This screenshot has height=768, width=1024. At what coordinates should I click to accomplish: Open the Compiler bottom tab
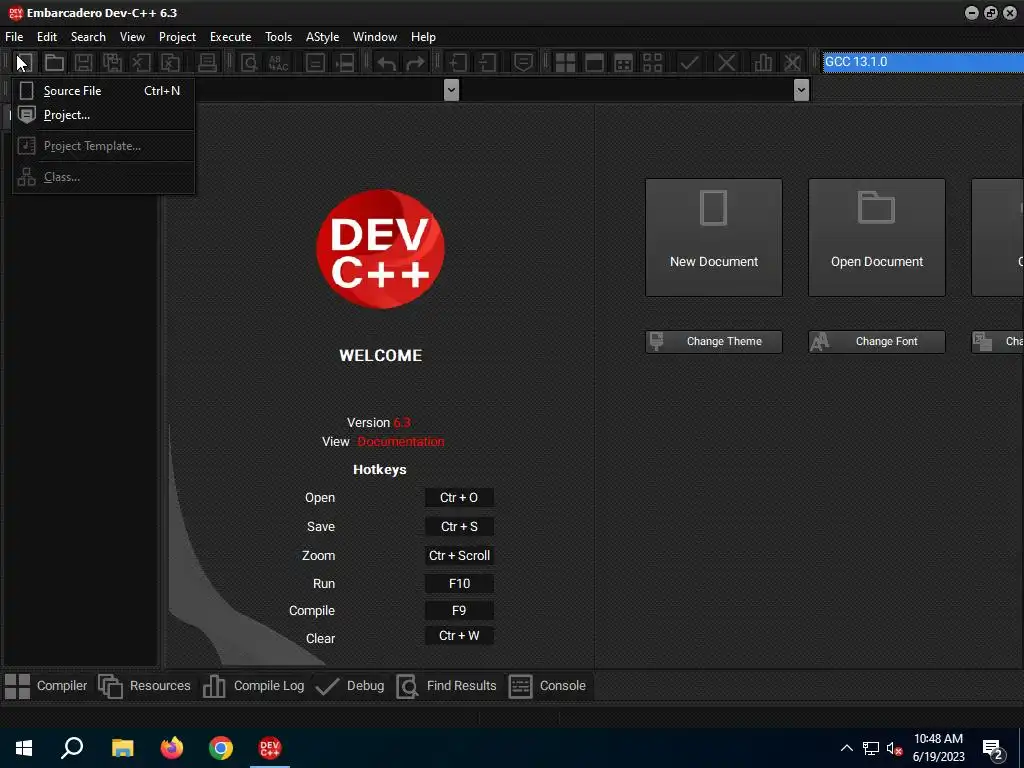pos(46,686)
